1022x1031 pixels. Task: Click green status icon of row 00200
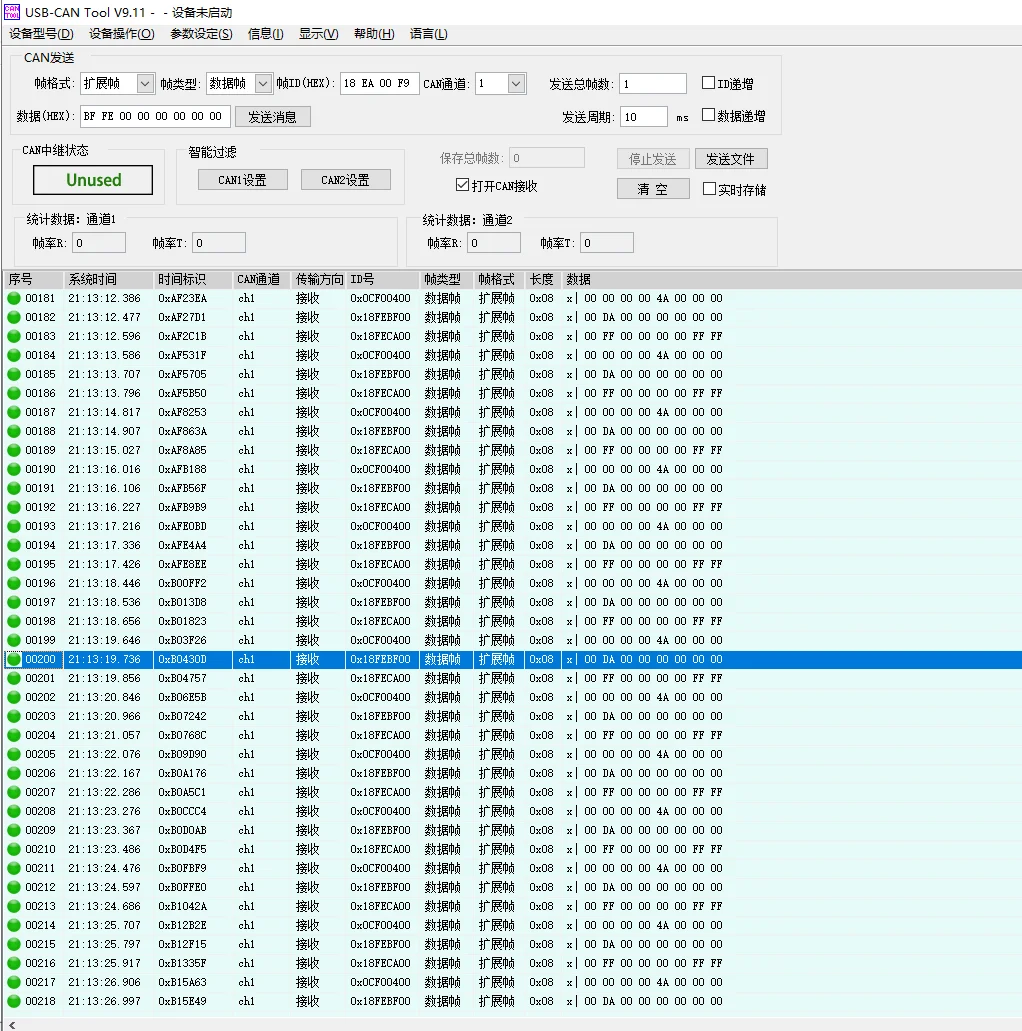click(14, 659)
